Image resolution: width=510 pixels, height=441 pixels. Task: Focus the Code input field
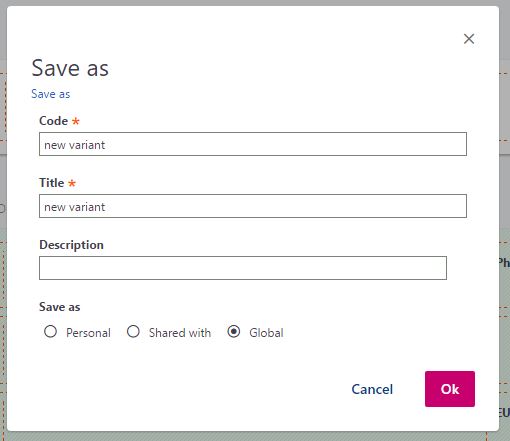click(x=253, y=144)
